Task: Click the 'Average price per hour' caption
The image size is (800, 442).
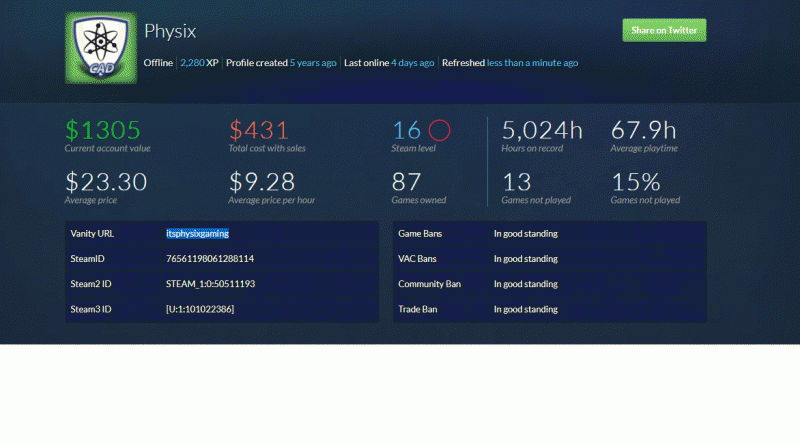Action: click(x=271, y=200)
